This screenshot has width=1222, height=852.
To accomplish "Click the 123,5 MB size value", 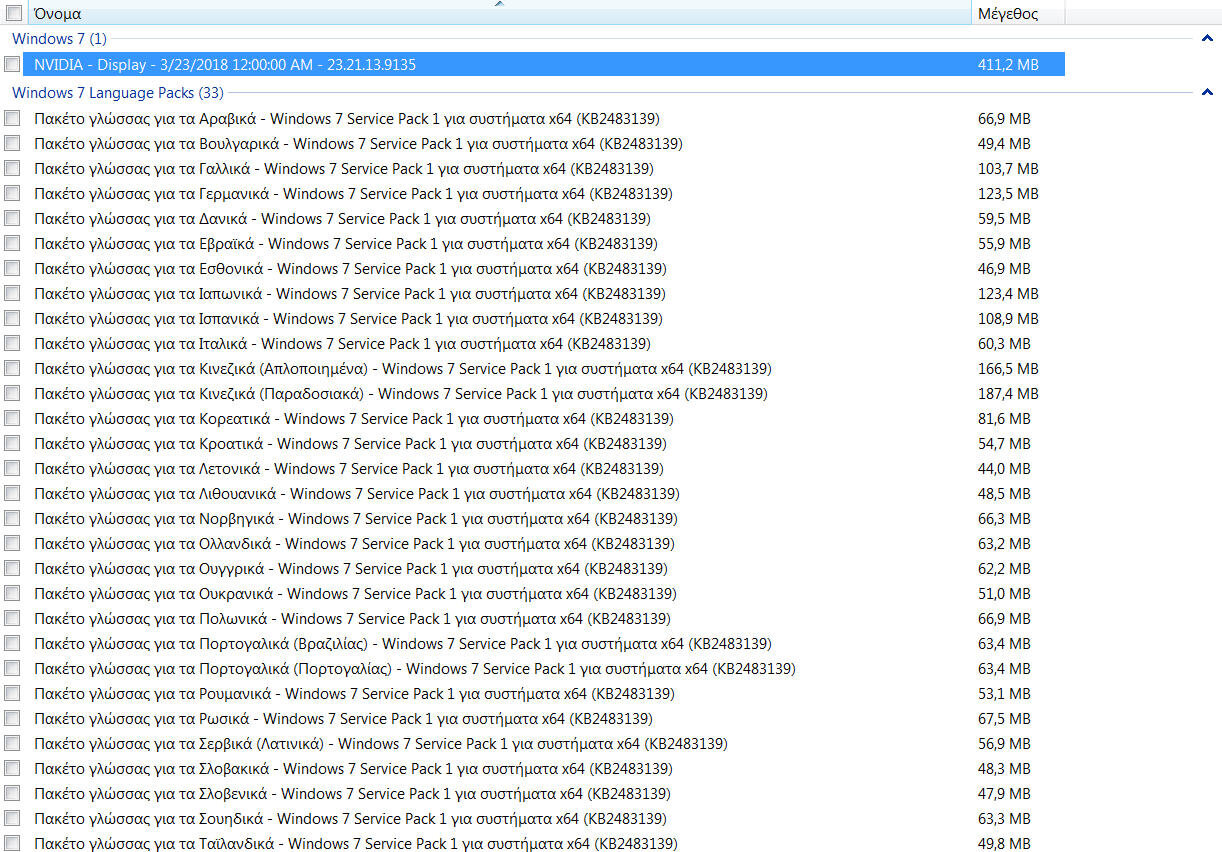I will [x=1008, y=193].
